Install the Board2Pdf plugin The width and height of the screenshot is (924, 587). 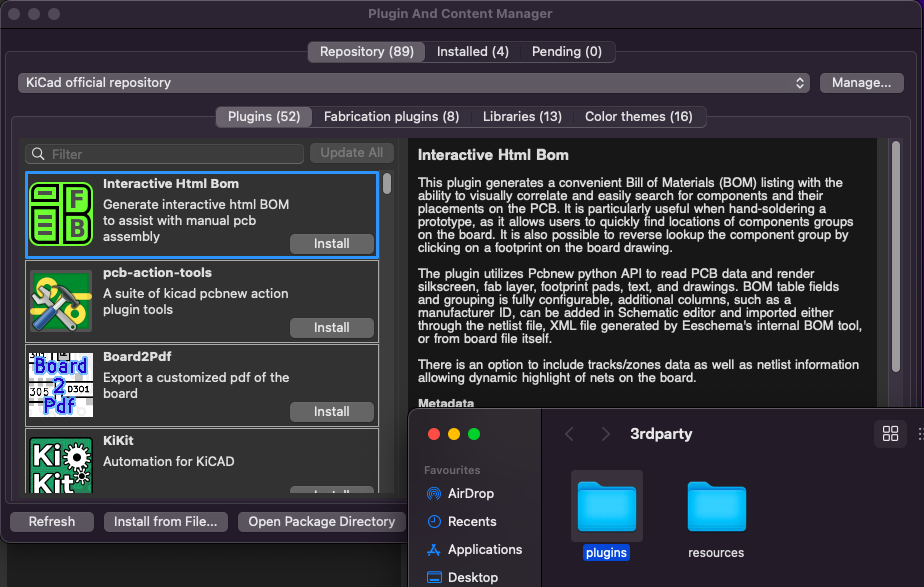tap(332, 411)
